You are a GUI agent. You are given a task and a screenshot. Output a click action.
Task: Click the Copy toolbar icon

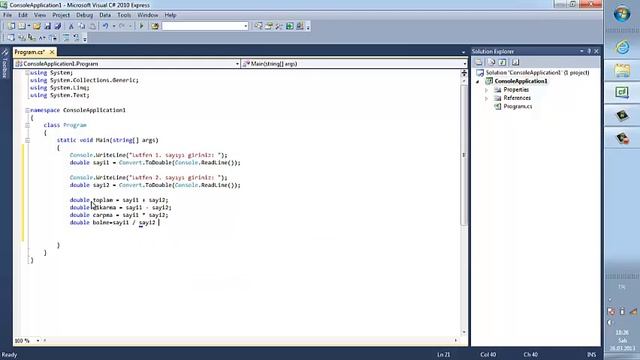(82, 26)
